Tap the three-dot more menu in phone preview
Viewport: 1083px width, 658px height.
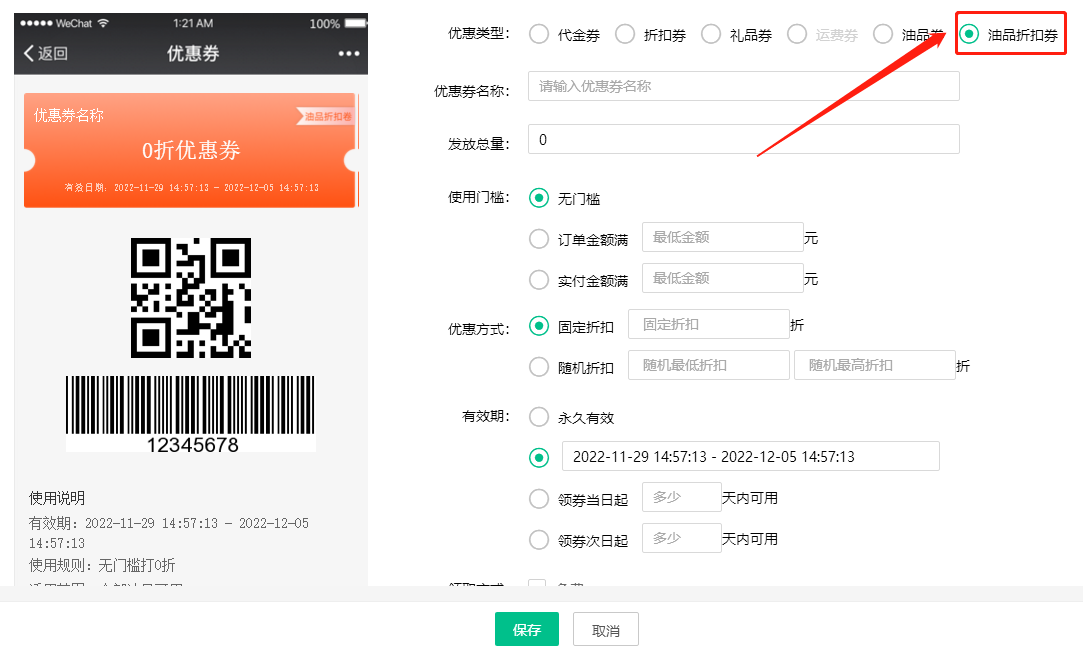point(348,54)
